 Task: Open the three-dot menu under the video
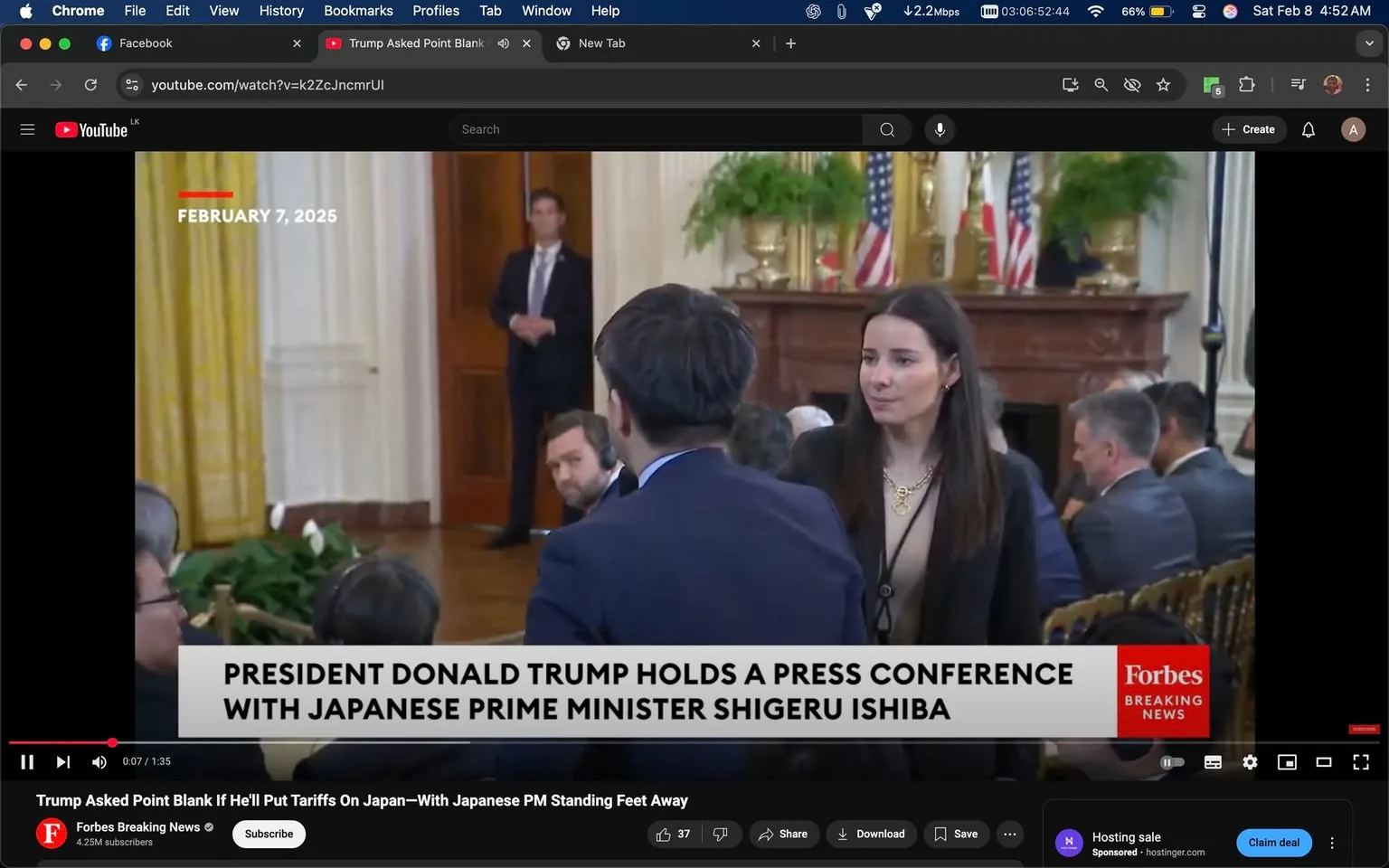tap(1009, 834)
